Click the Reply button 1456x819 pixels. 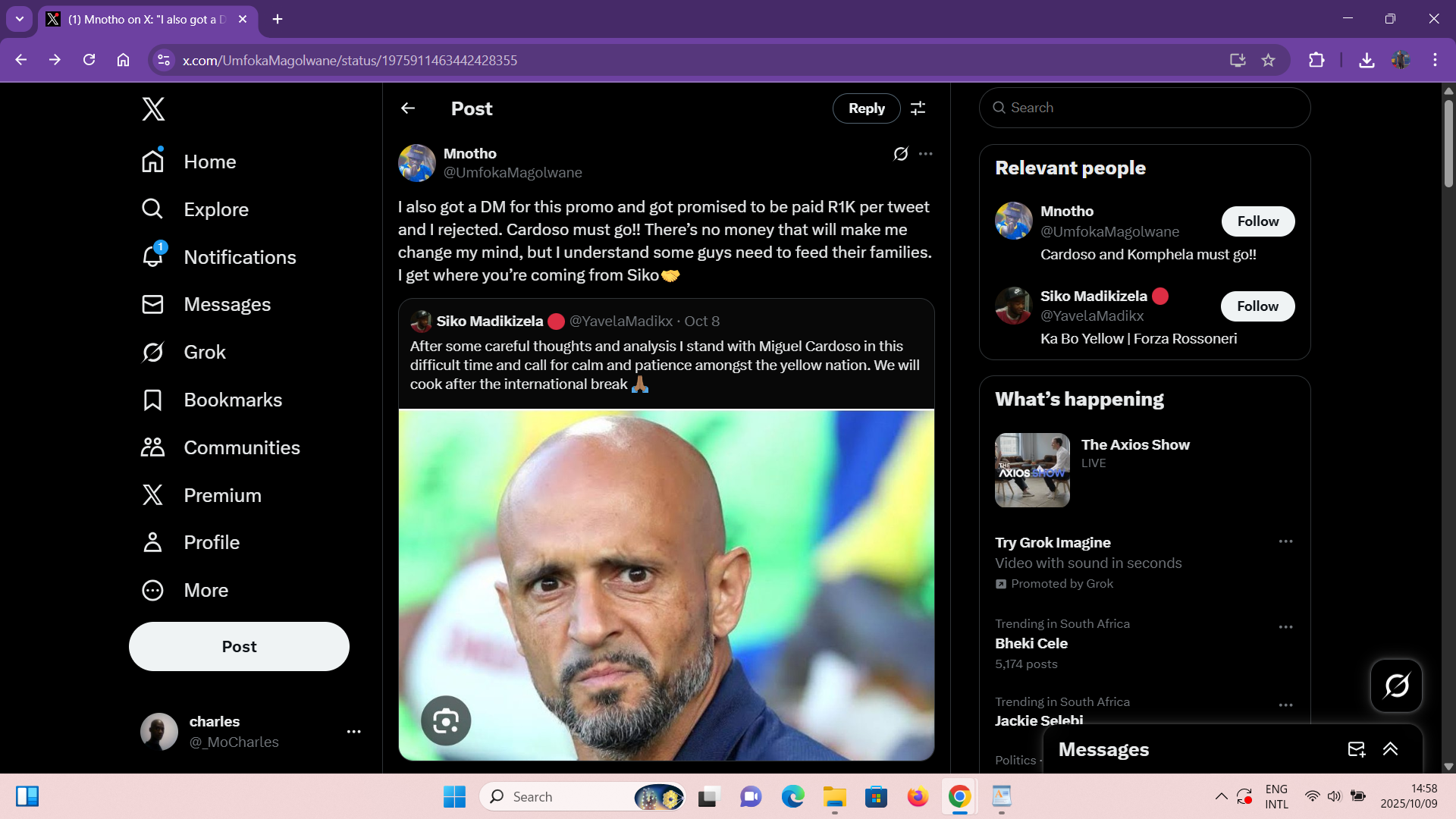point(866,108)
